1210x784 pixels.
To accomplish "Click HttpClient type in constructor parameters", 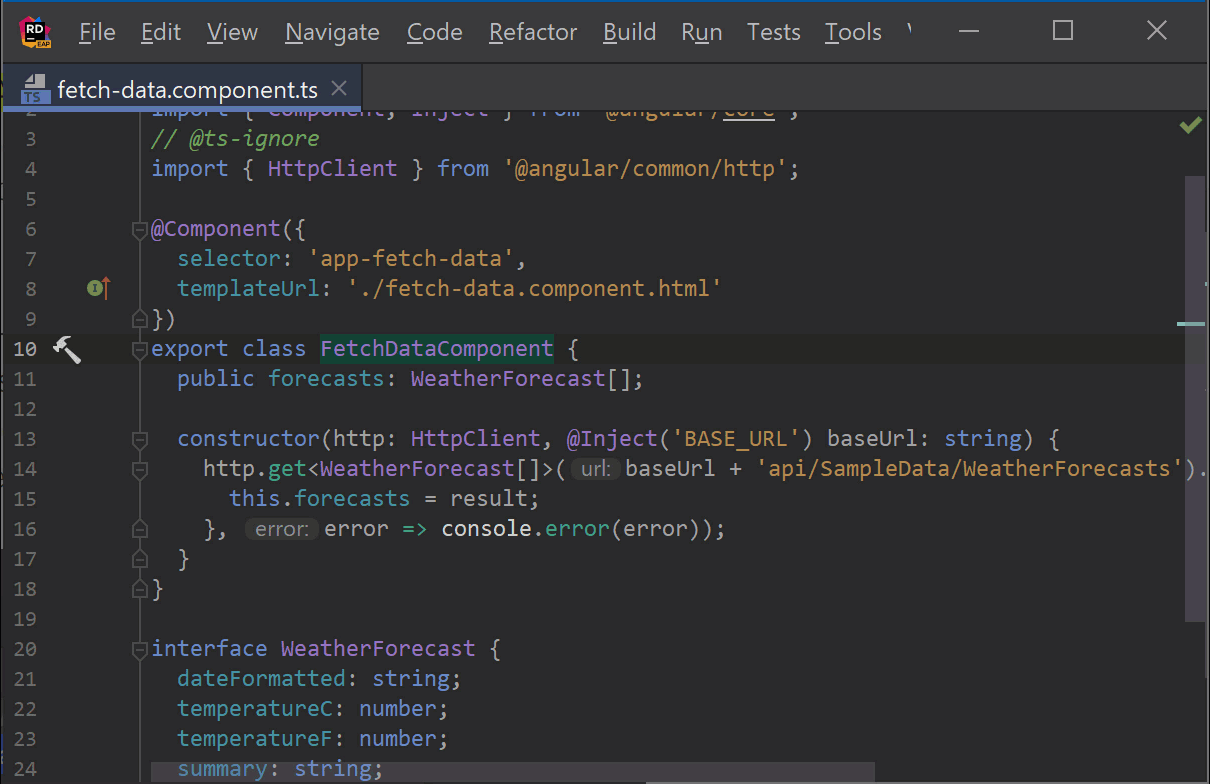I will 475,439.
